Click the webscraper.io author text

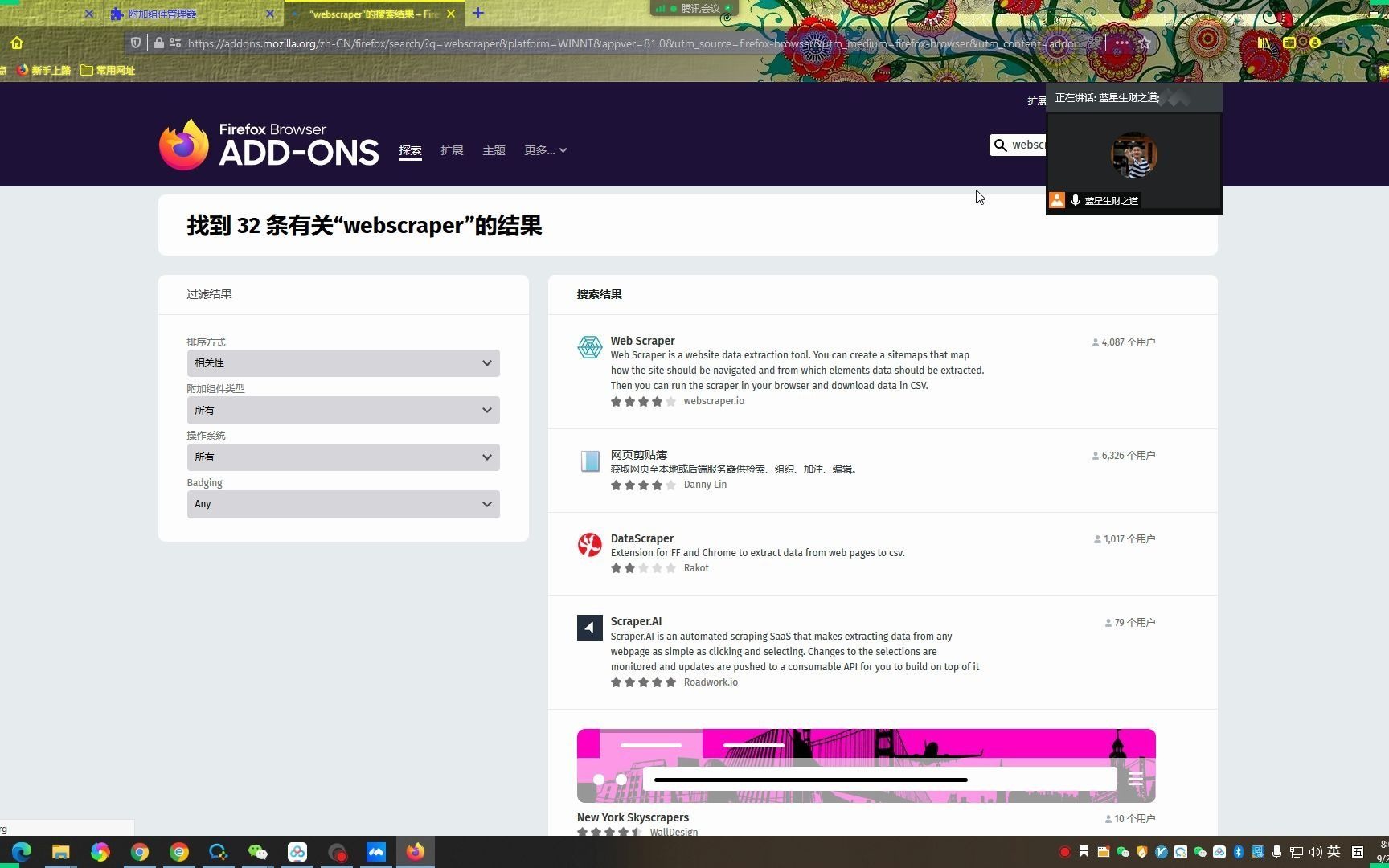point(714,401)
